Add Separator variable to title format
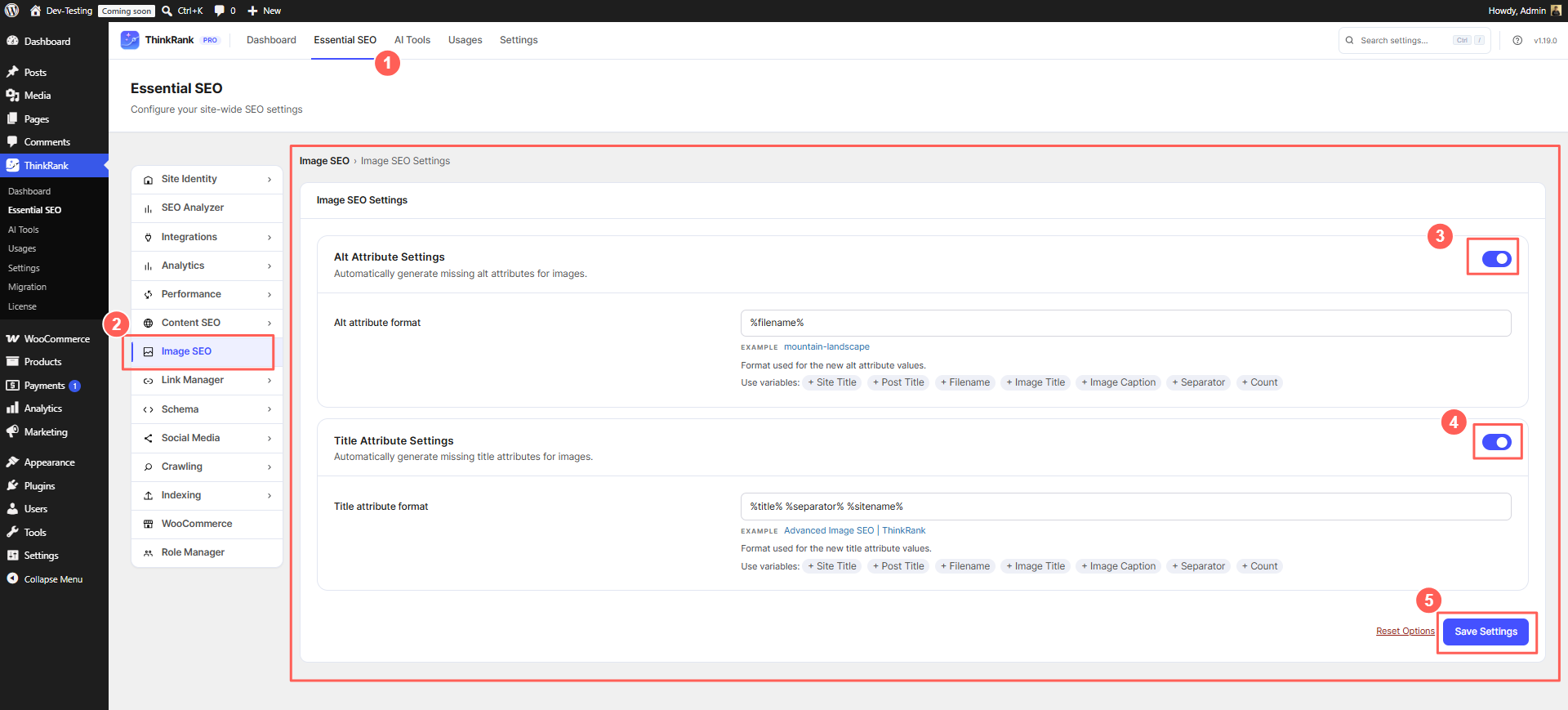Viewport: 1568px width, 710px height. click(1198, 566)
